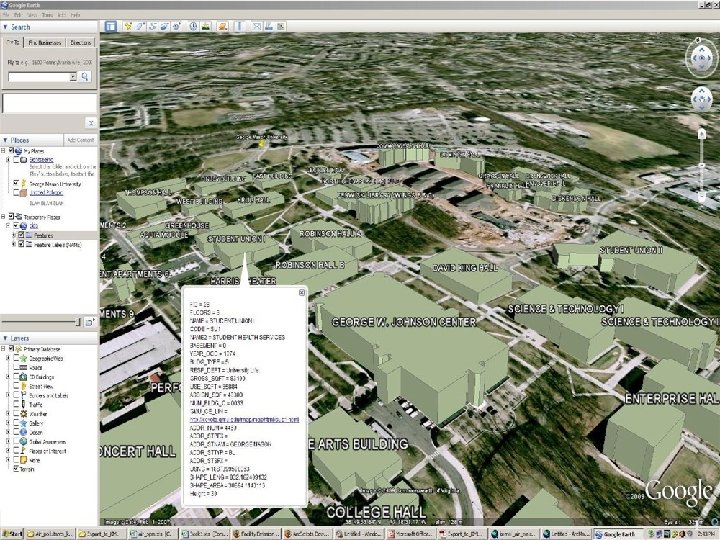
Task: Expand the Features folder node
Action: click(x=14, y=235)
